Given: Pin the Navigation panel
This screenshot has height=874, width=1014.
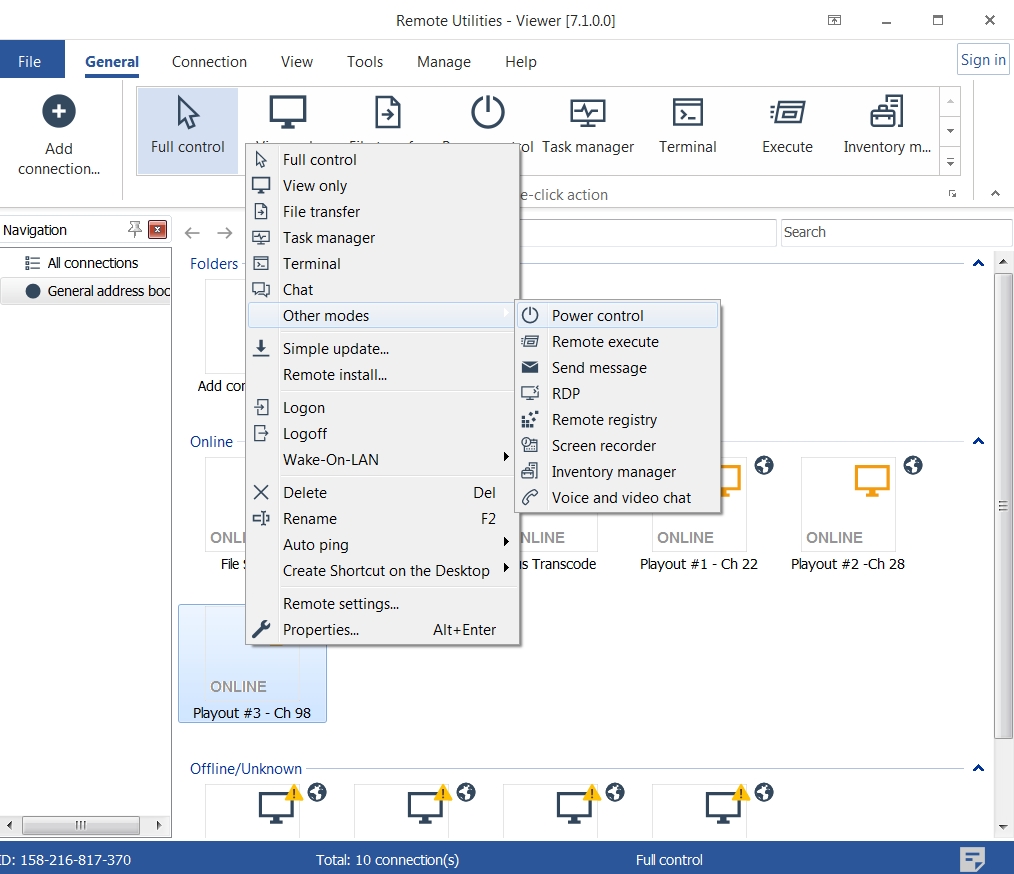Looking at the screenshot, I should 135,230.
